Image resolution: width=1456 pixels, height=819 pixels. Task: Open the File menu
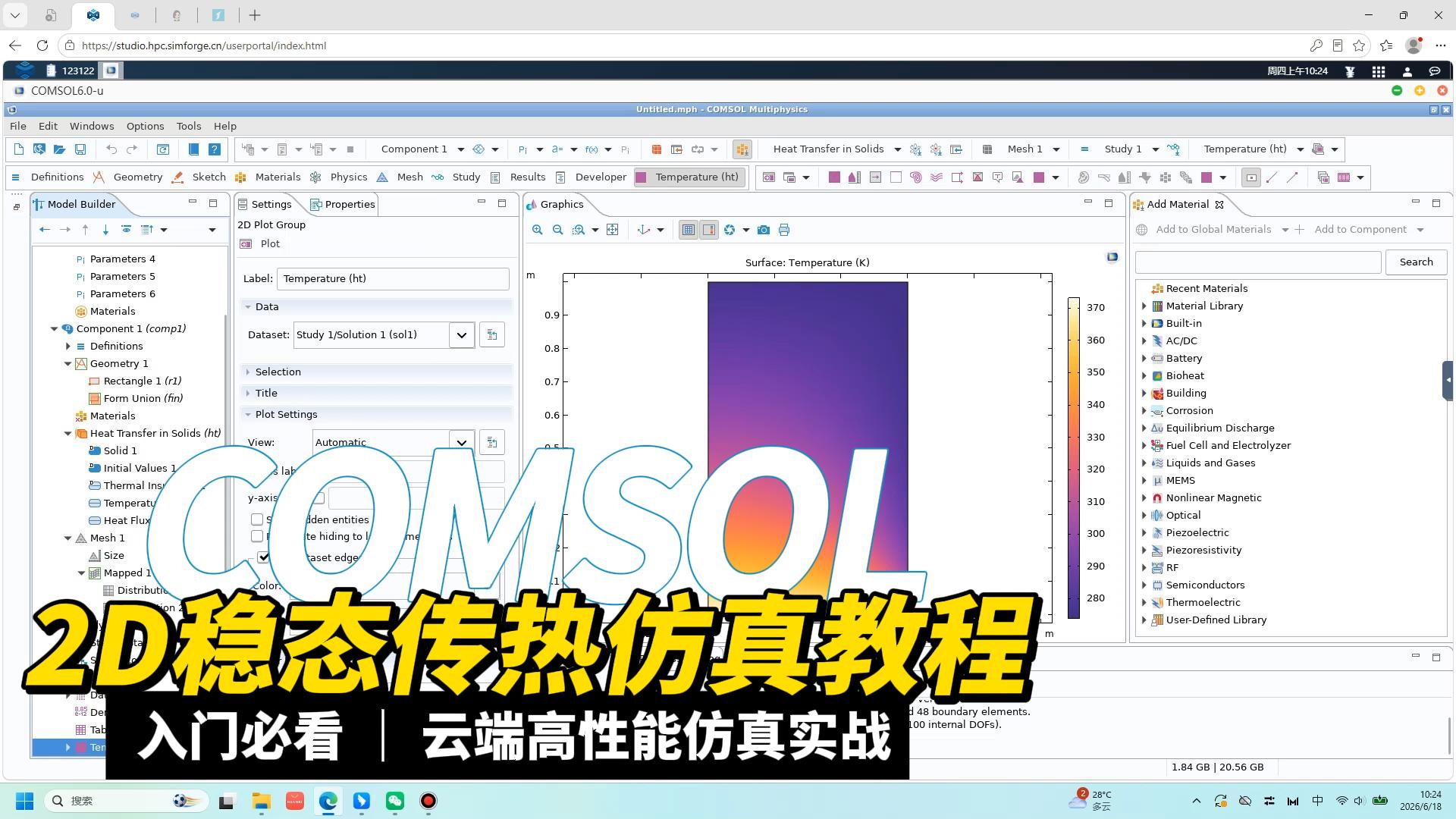(18, 126)
